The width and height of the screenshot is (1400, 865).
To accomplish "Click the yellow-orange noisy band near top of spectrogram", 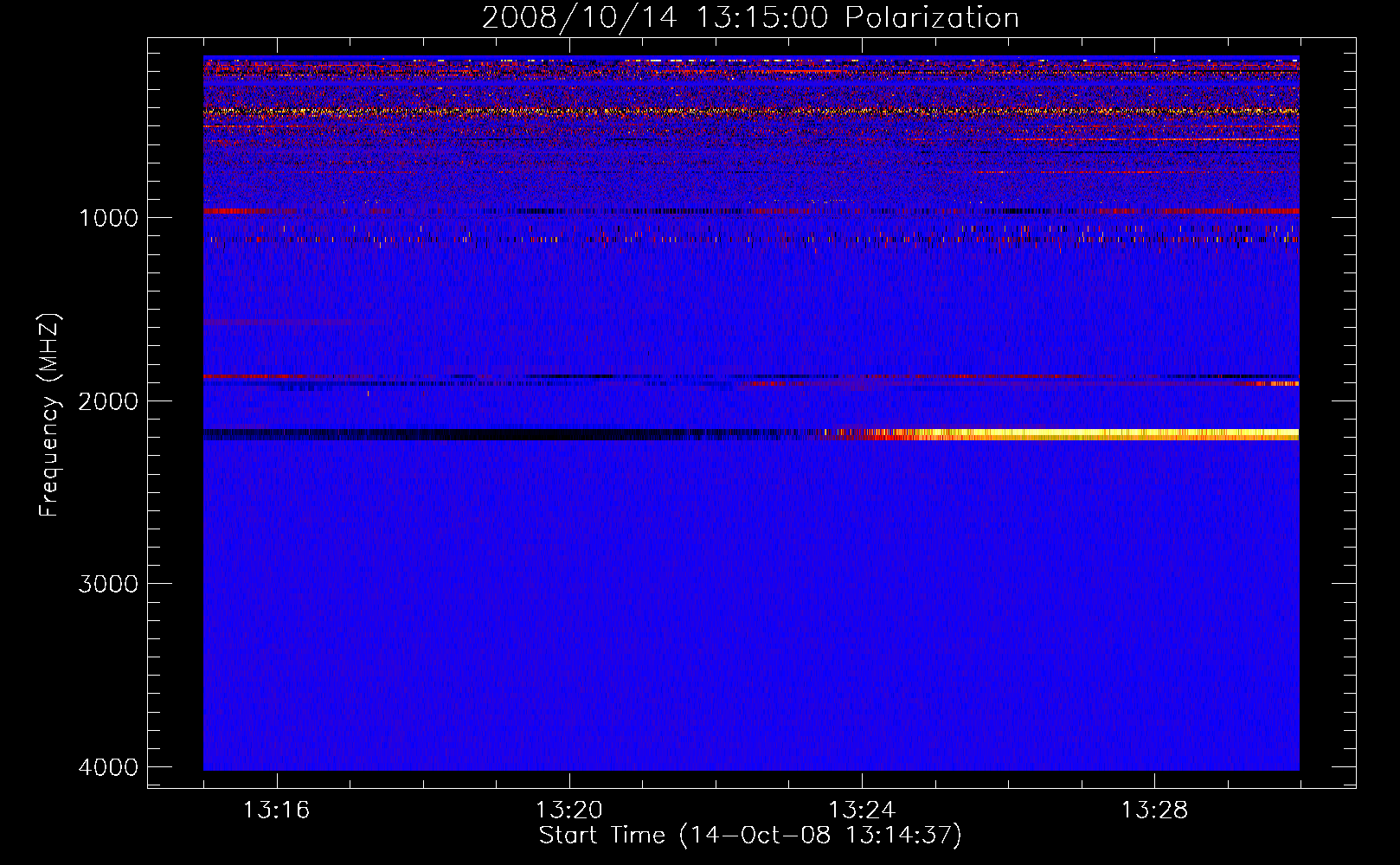I will tap(751, 112).
